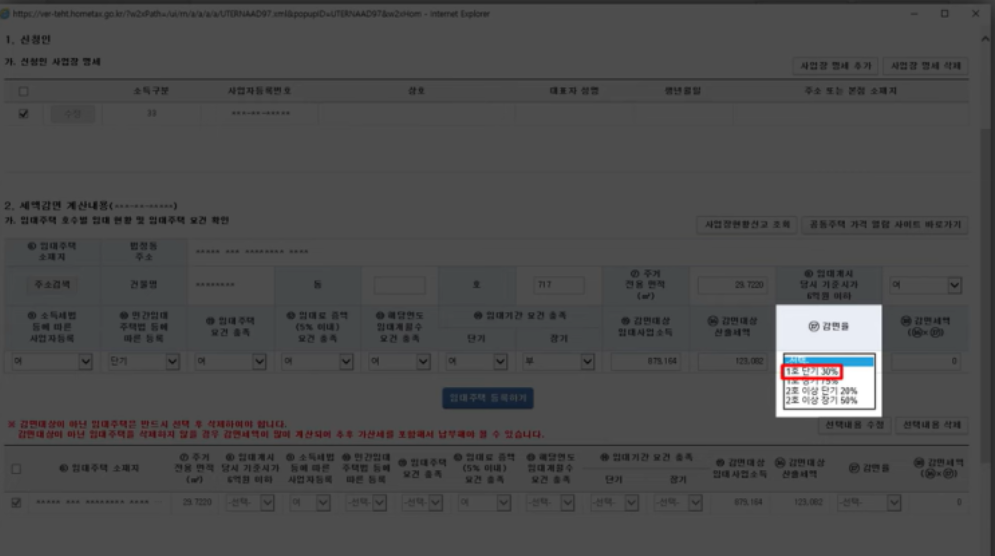
Task: Open the 해당연도 임대개월수 dropdown in the input form
Action: point(400,361)
